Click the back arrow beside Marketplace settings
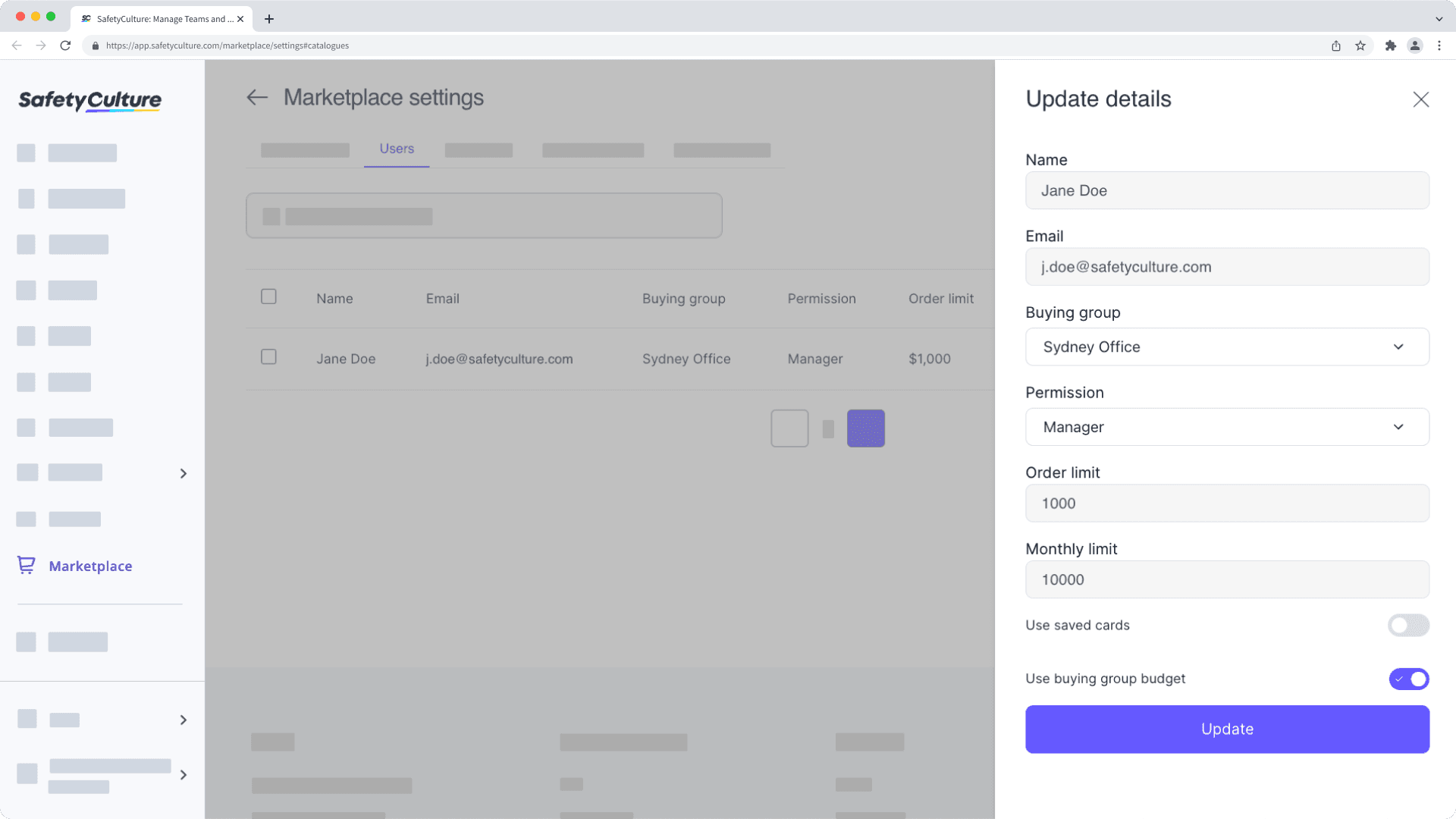1456x819 pixels. [257, 97]
